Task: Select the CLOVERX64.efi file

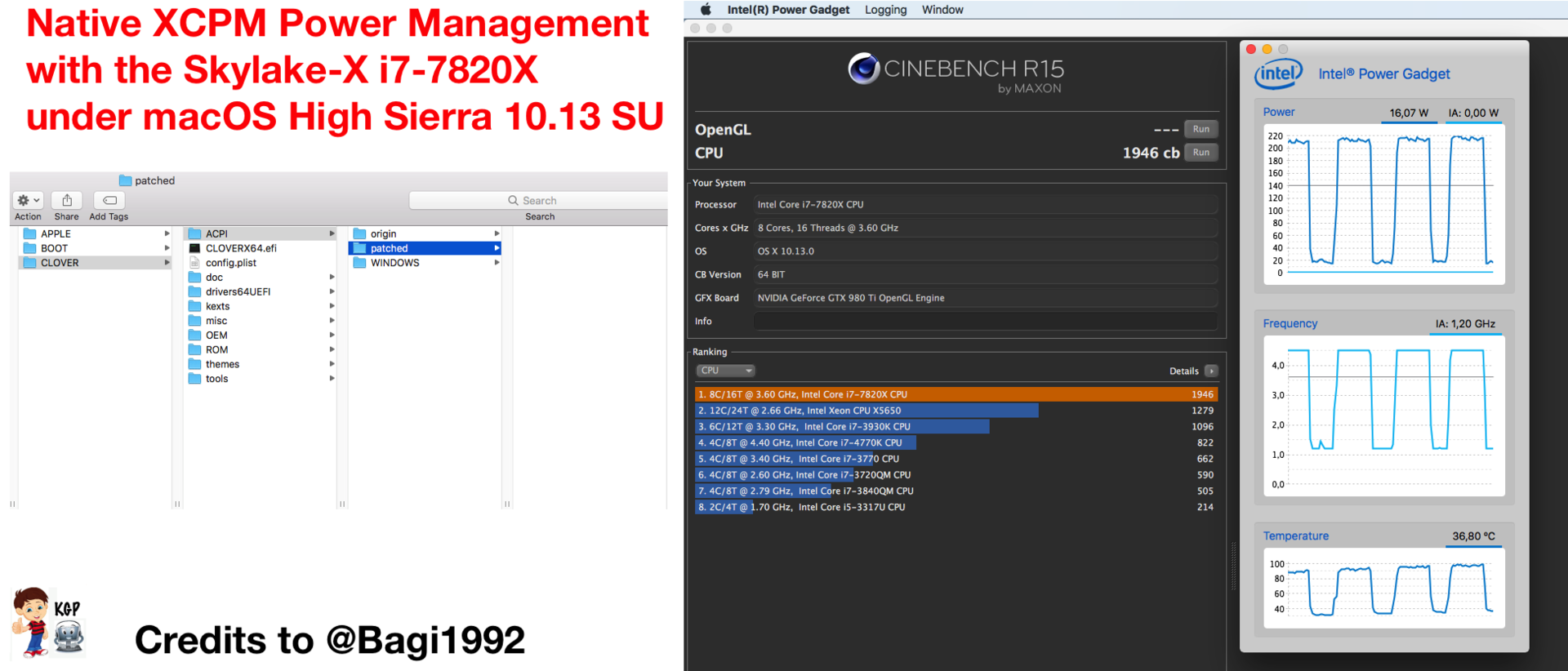Action: point(261,248)
